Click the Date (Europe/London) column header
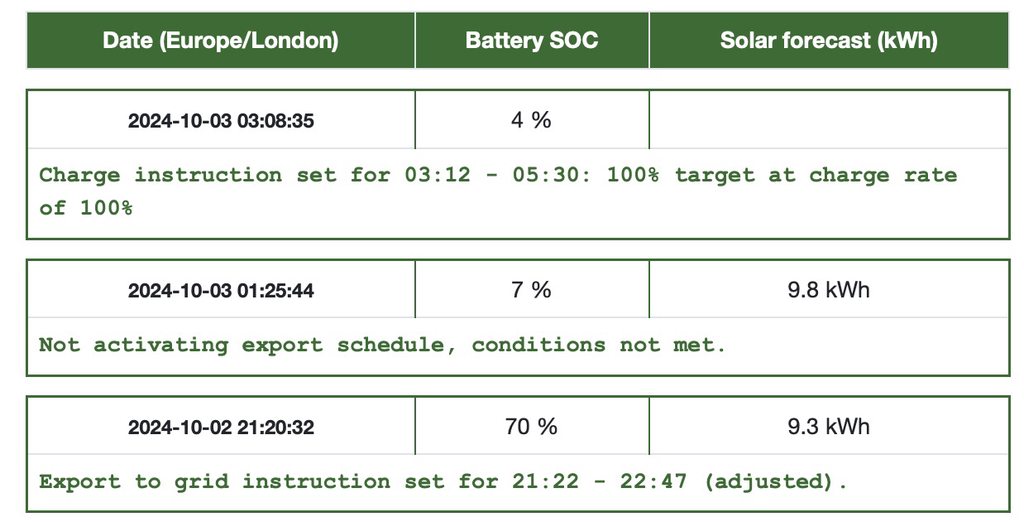 click(220, 41)
